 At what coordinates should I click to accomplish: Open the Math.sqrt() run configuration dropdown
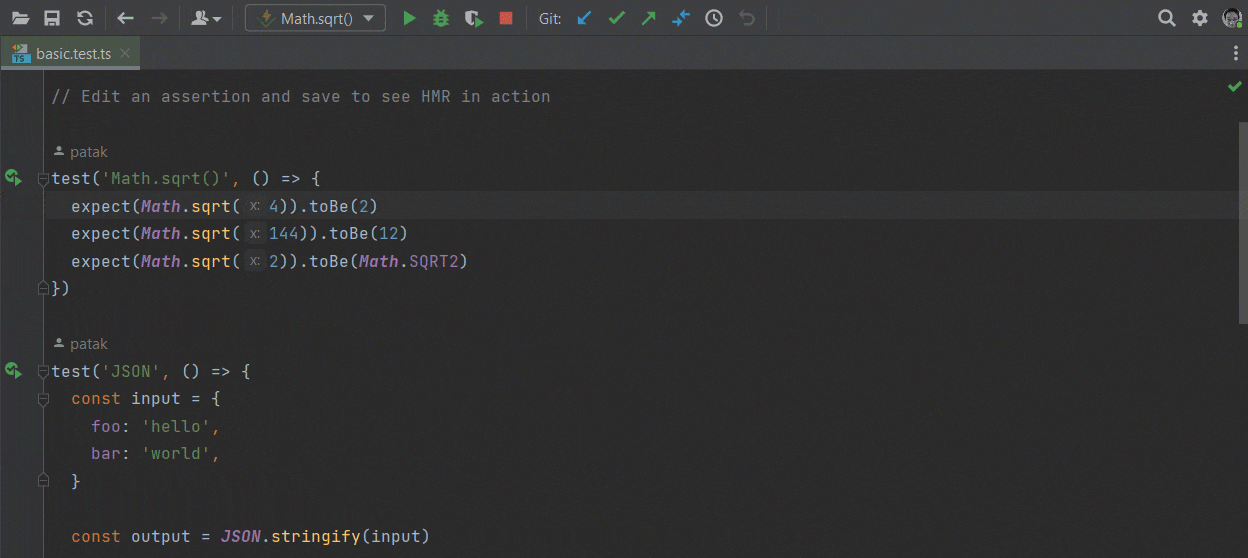click(315, 18)
